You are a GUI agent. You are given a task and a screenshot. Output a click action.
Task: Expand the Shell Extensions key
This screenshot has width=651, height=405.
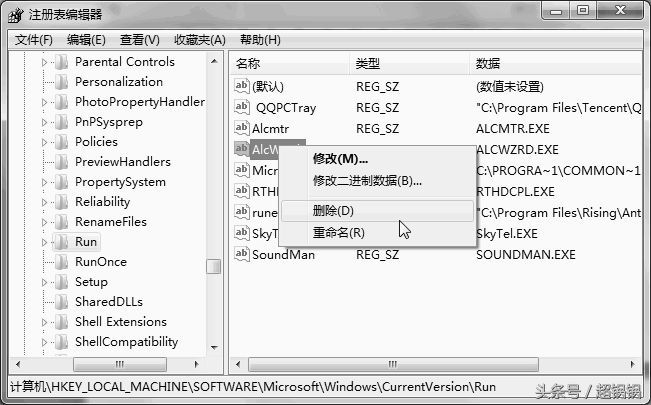[x=44, y=322]
